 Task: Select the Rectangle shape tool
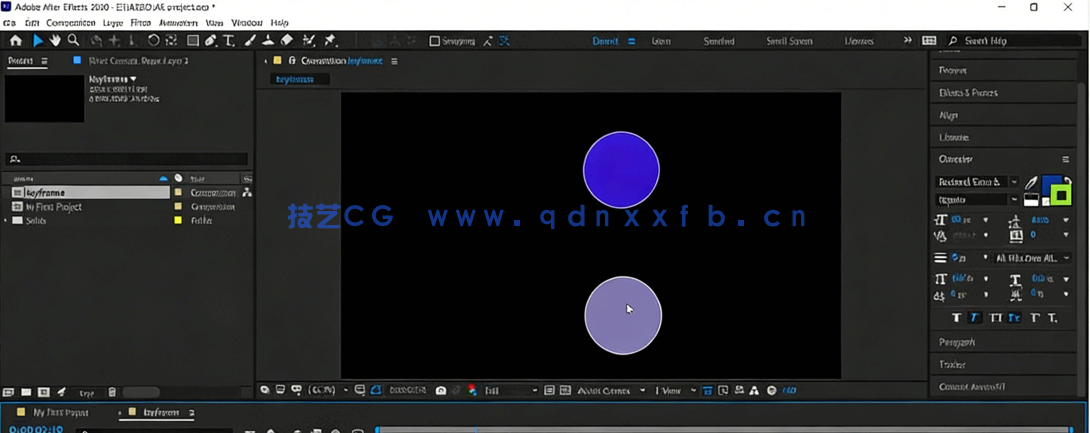click(193, 41)
